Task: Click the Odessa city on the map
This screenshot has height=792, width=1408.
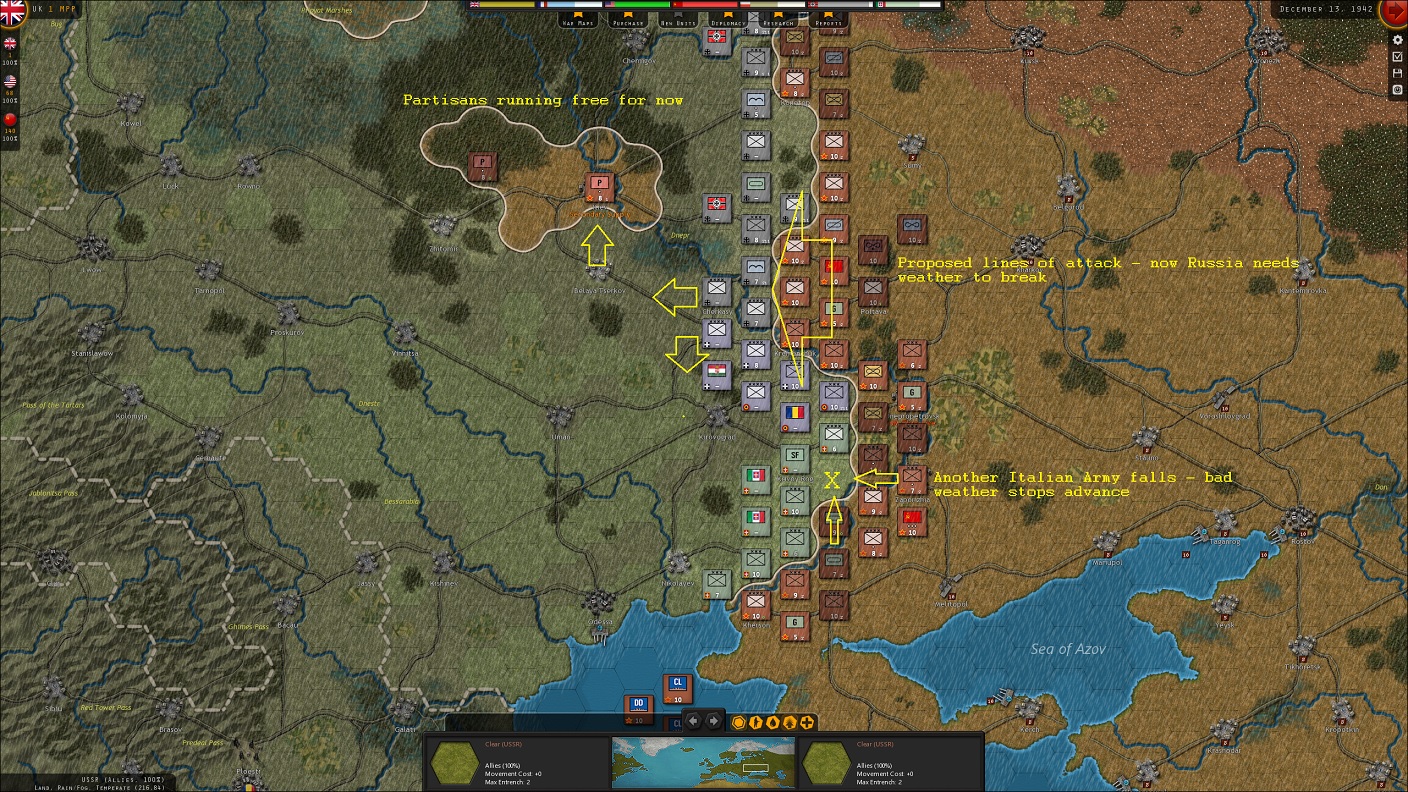Action: [599, 603]
